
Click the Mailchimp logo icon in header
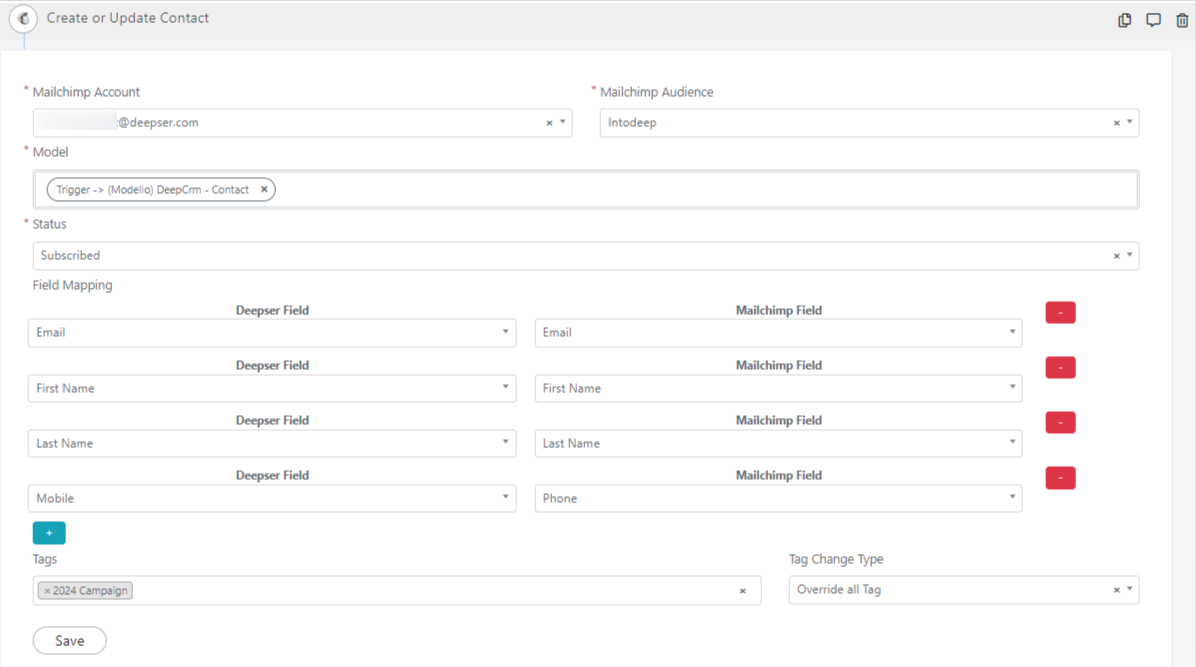pos(24,18)
